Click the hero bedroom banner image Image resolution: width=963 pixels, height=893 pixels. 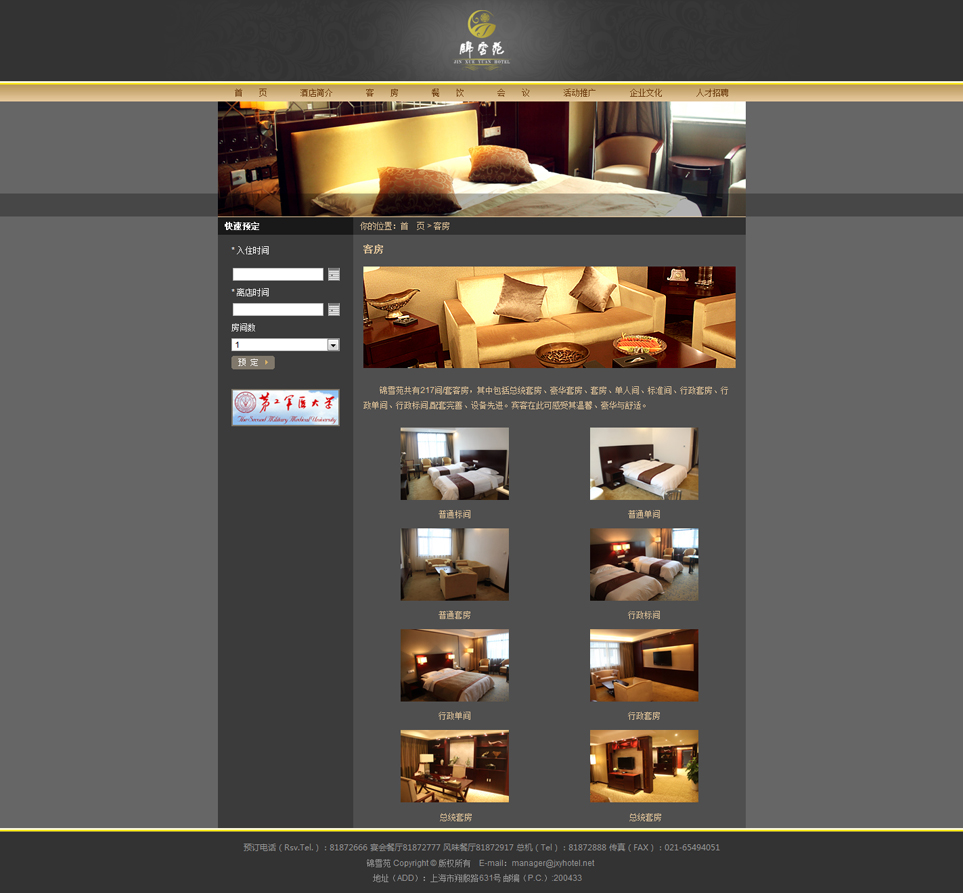pyautogui.click(x=482, y=158)
